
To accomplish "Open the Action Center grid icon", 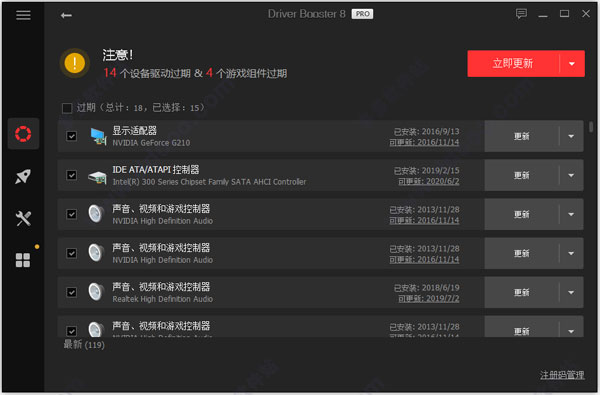I will point(23,260).
